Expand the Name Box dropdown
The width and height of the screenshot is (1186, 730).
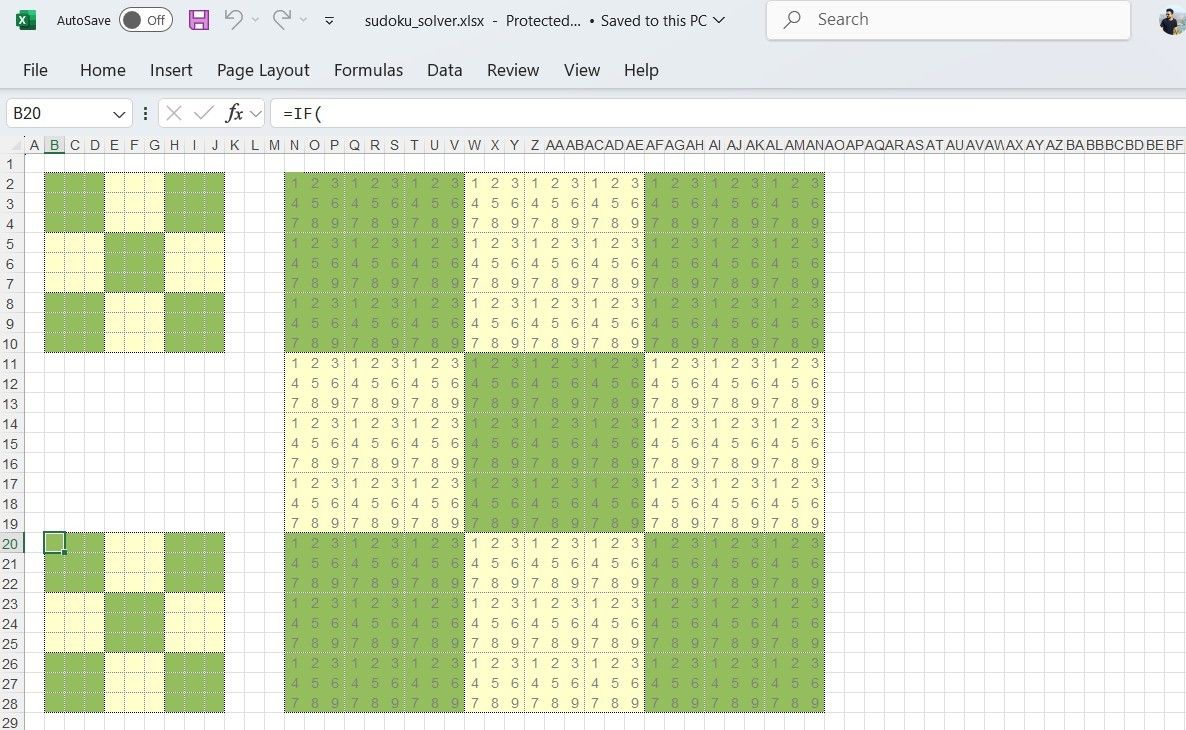click(x=120, y=114)
